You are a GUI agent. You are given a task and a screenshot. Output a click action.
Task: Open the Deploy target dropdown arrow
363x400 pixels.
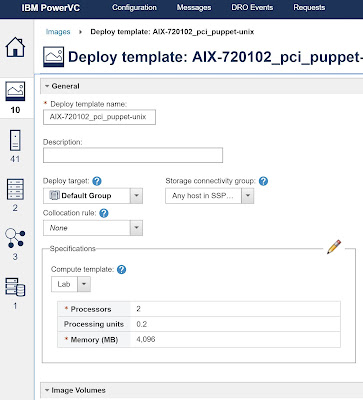136,196
